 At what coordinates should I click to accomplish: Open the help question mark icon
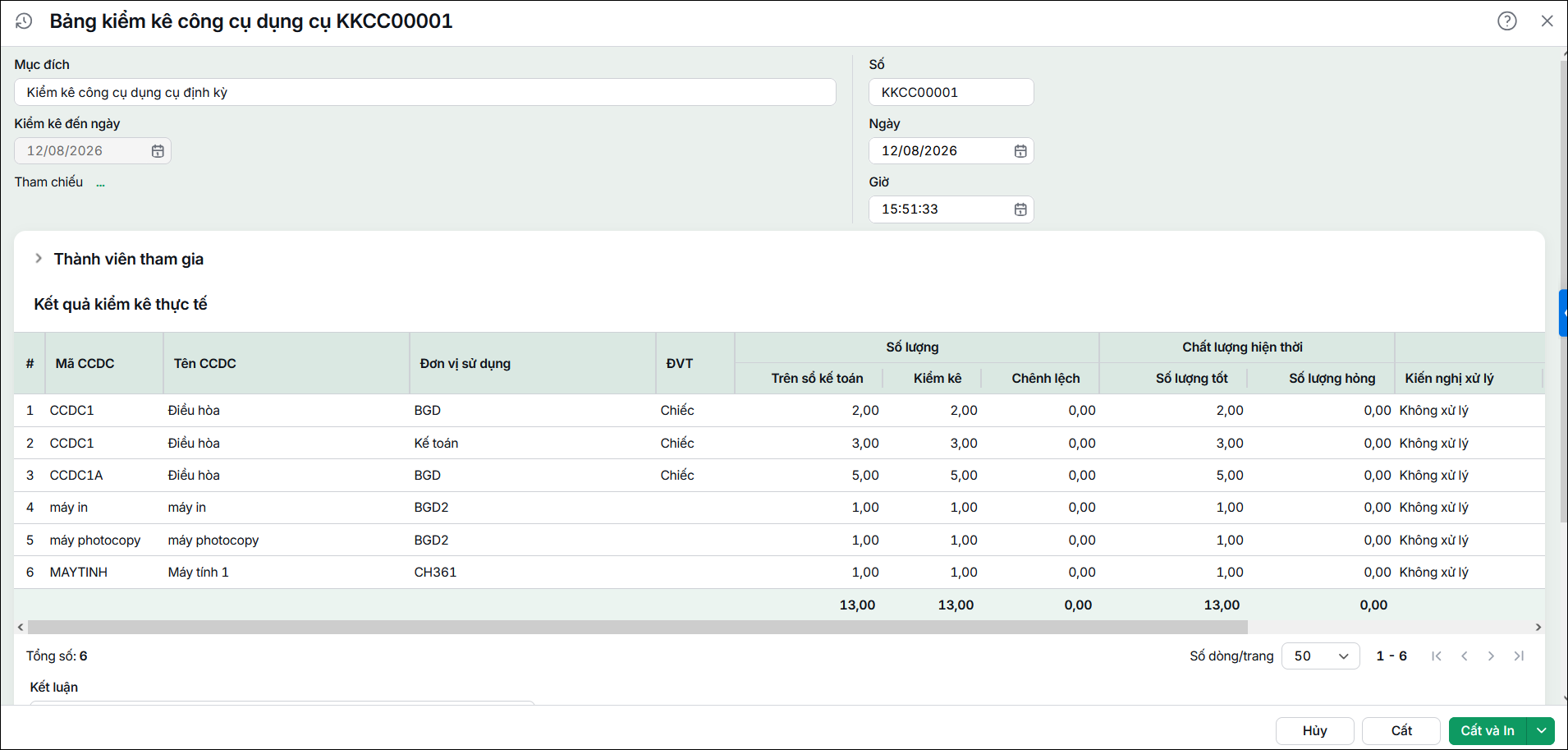1507,21
